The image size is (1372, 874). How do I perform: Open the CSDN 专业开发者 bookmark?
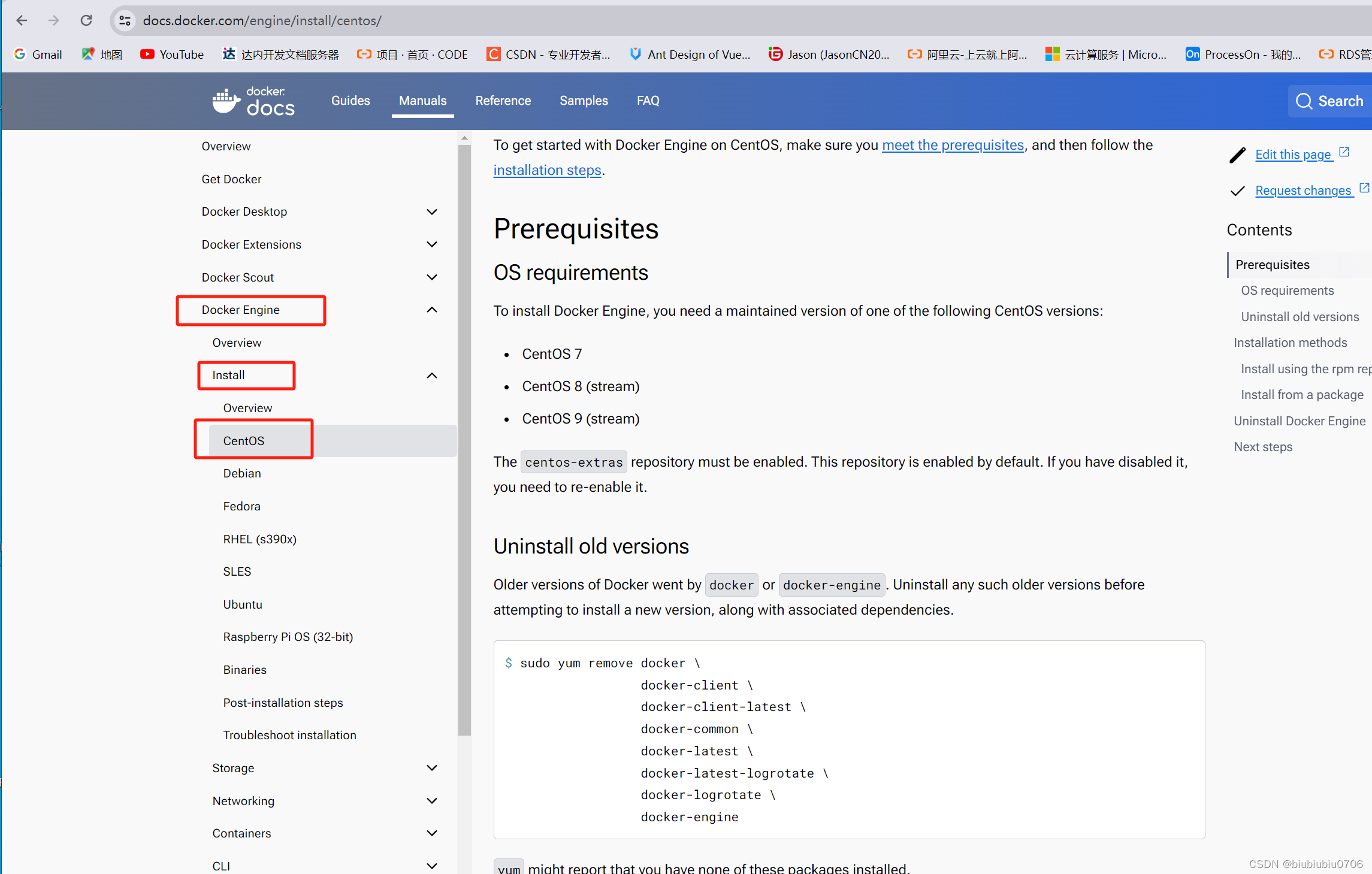pyautogui.click(x=548, y=55)
